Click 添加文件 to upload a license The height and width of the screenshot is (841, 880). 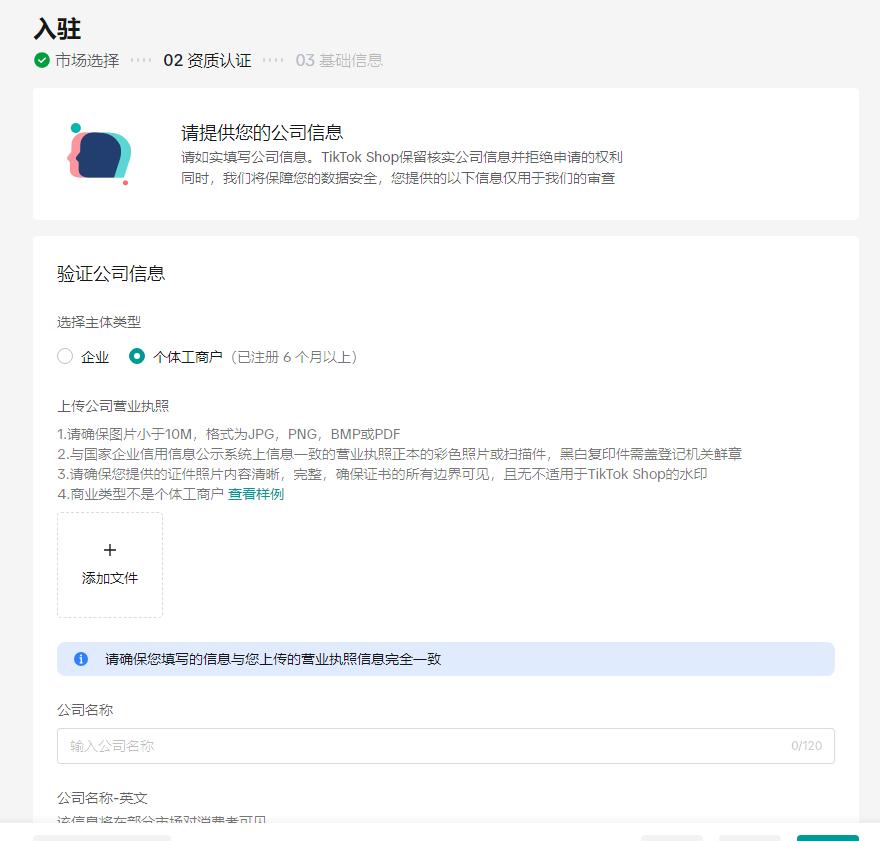(x=109, y=579)
